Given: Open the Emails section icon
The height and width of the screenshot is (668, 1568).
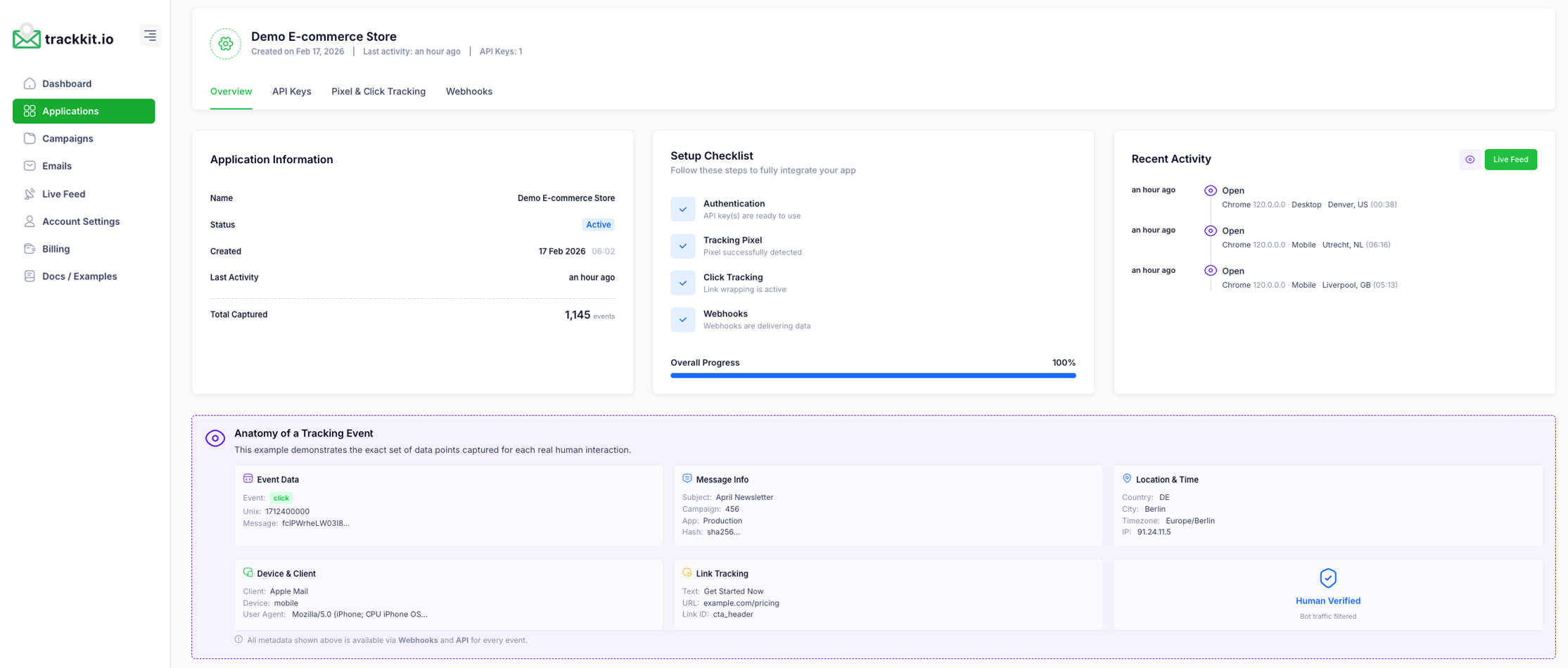Looking at the screenshot, I should tap(29, 165).
